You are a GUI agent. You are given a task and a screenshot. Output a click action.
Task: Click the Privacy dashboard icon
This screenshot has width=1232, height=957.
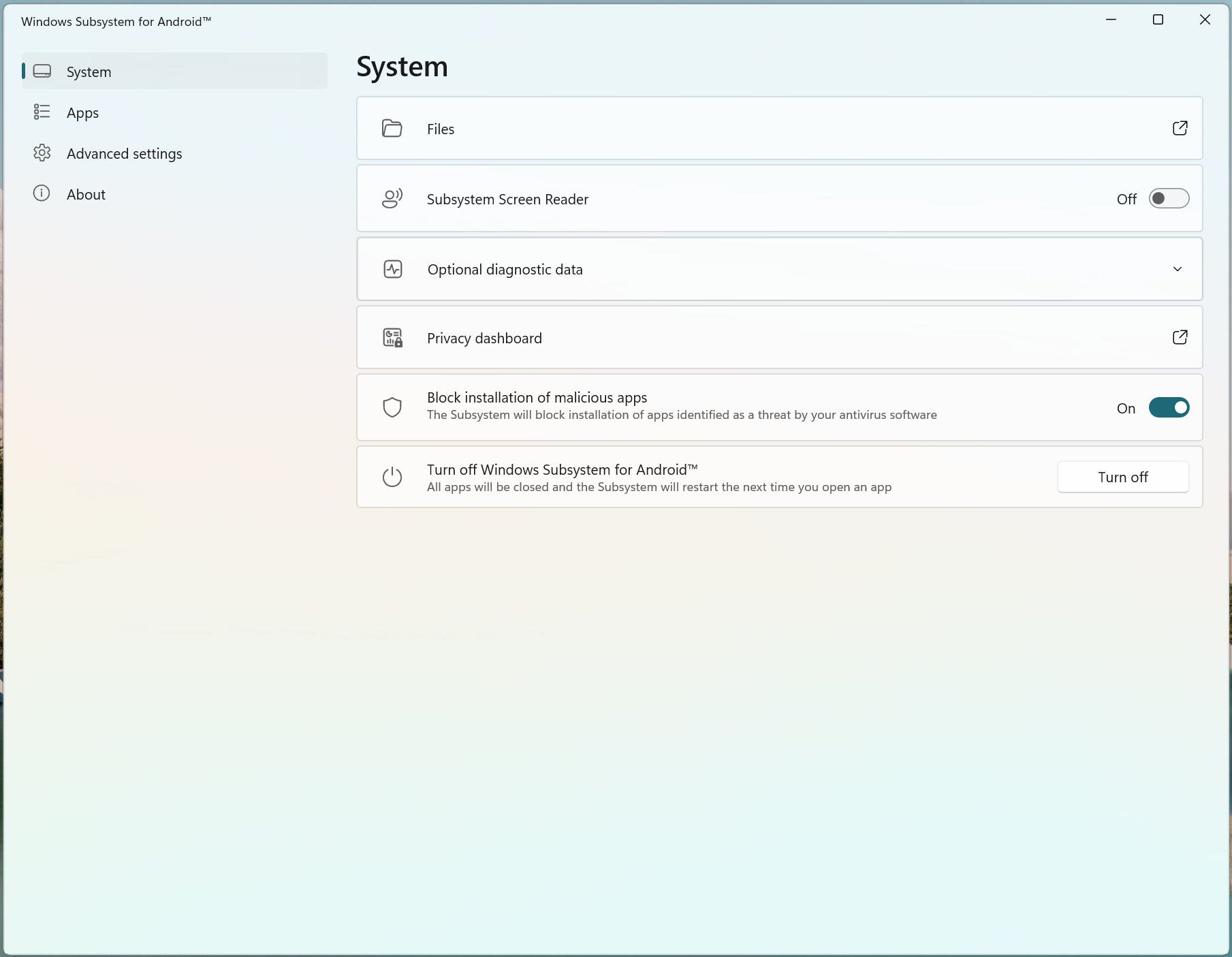[x=393, y=338]
